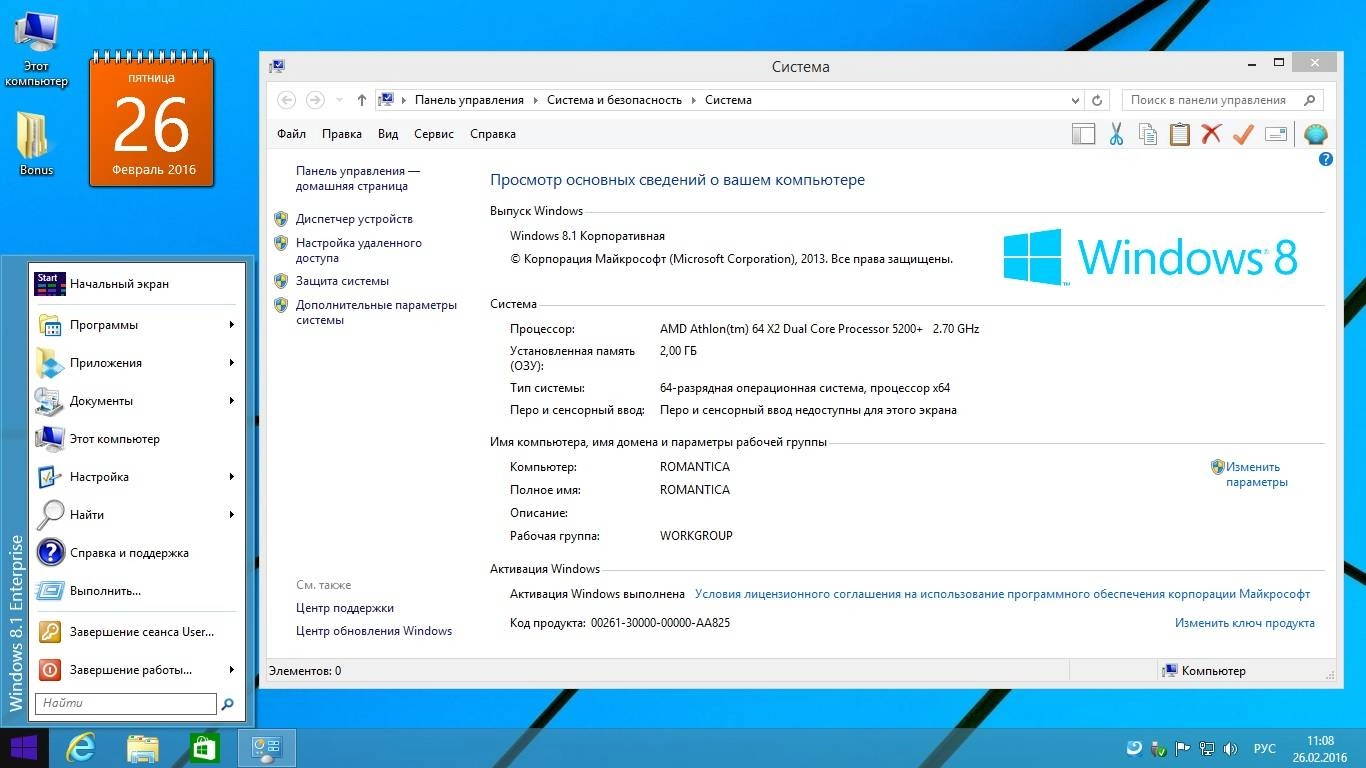Open the recent locations dropdown arrow

pyautogui.click(x=339, y=100)
